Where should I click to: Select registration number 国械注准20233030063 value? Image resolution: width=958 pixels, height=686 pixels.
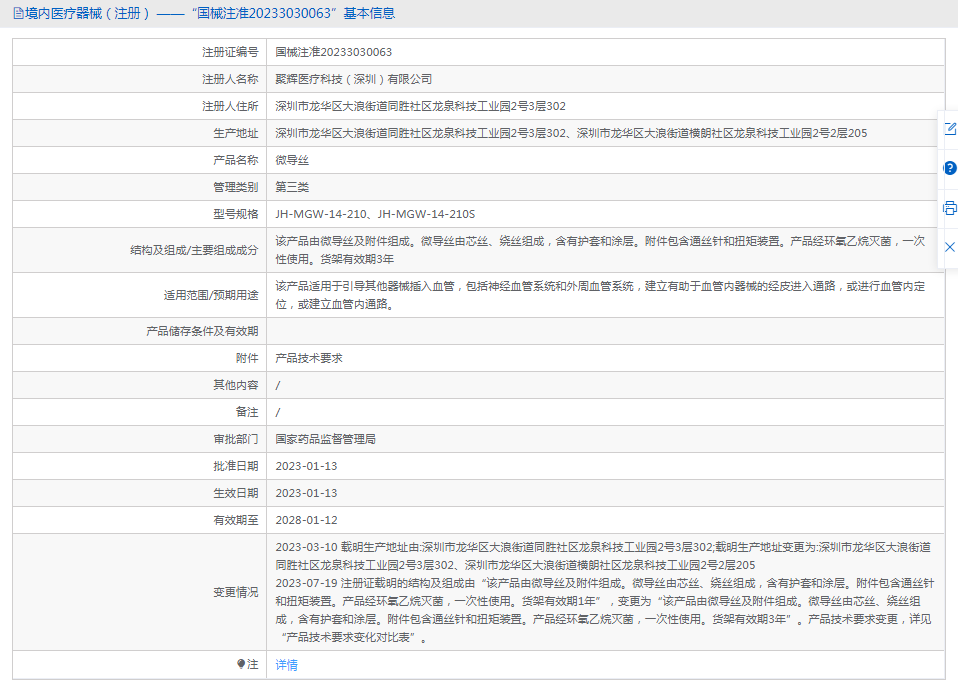tap(334, 52)
